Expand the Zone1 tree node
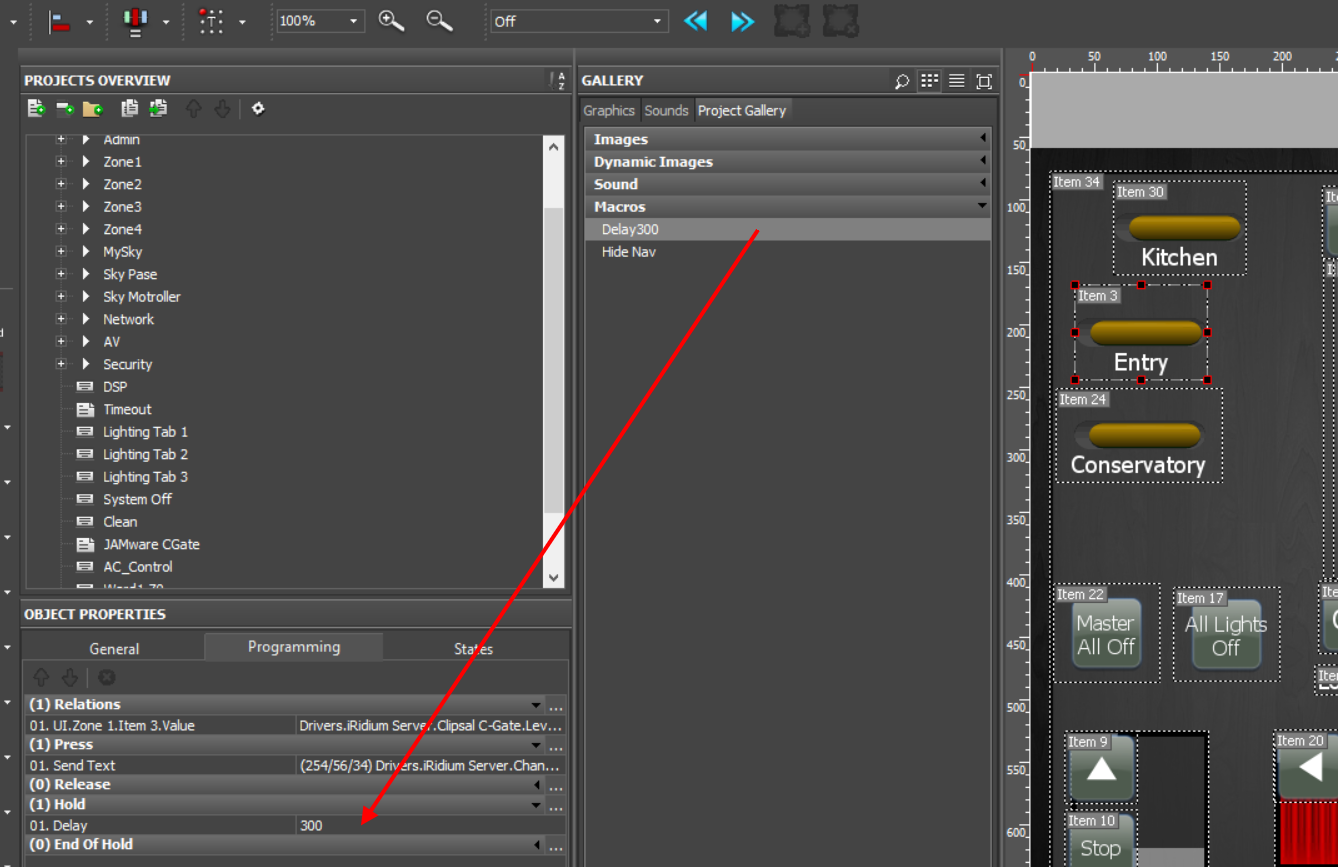Image resolution: width=1338 pixels, height=867 pixels. coord(61,162)
